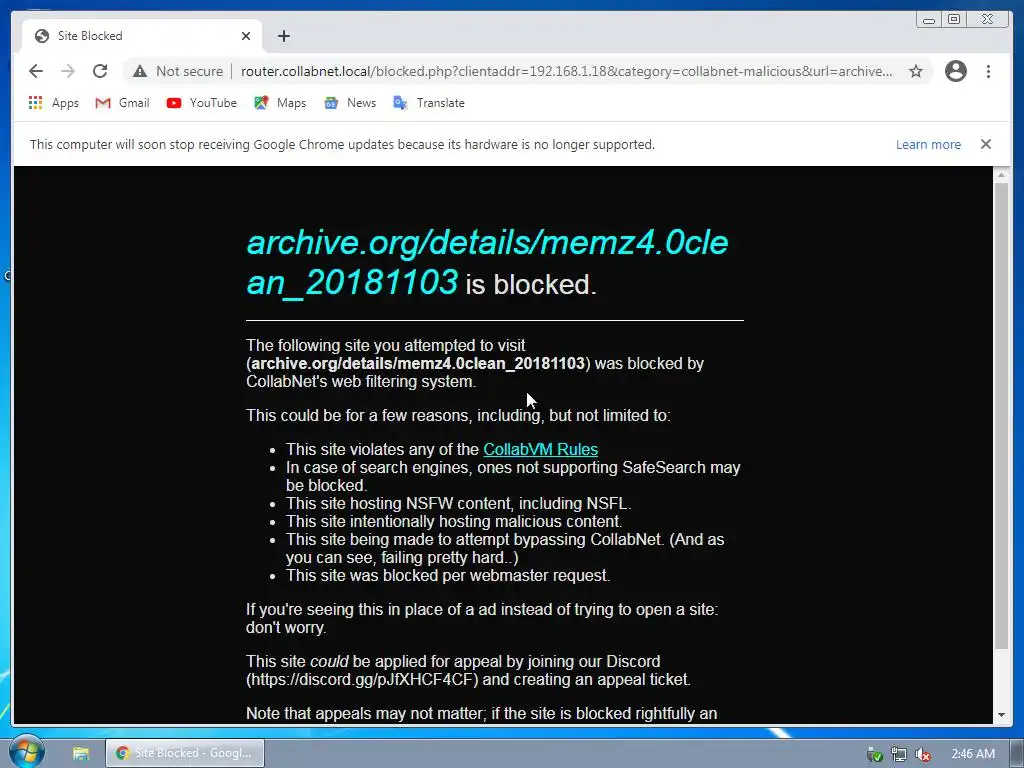Click the Discord invite URL text

click(362, 679)
